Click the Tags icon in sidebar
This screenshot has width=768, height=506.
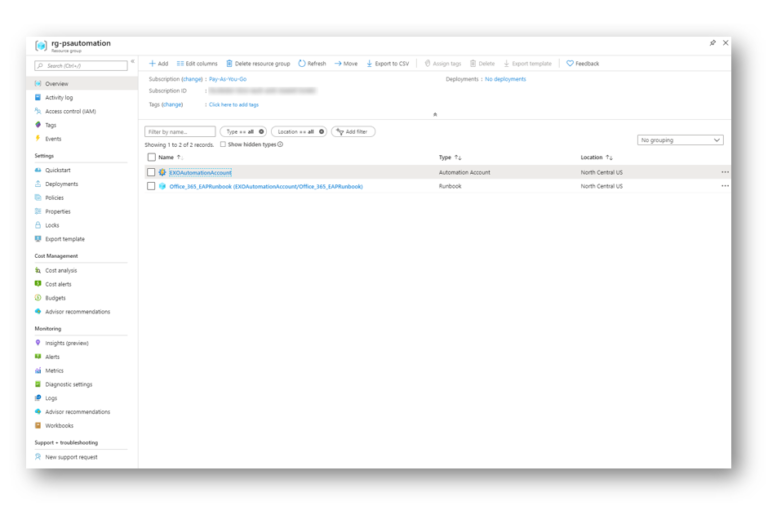(x=38, y=125)
